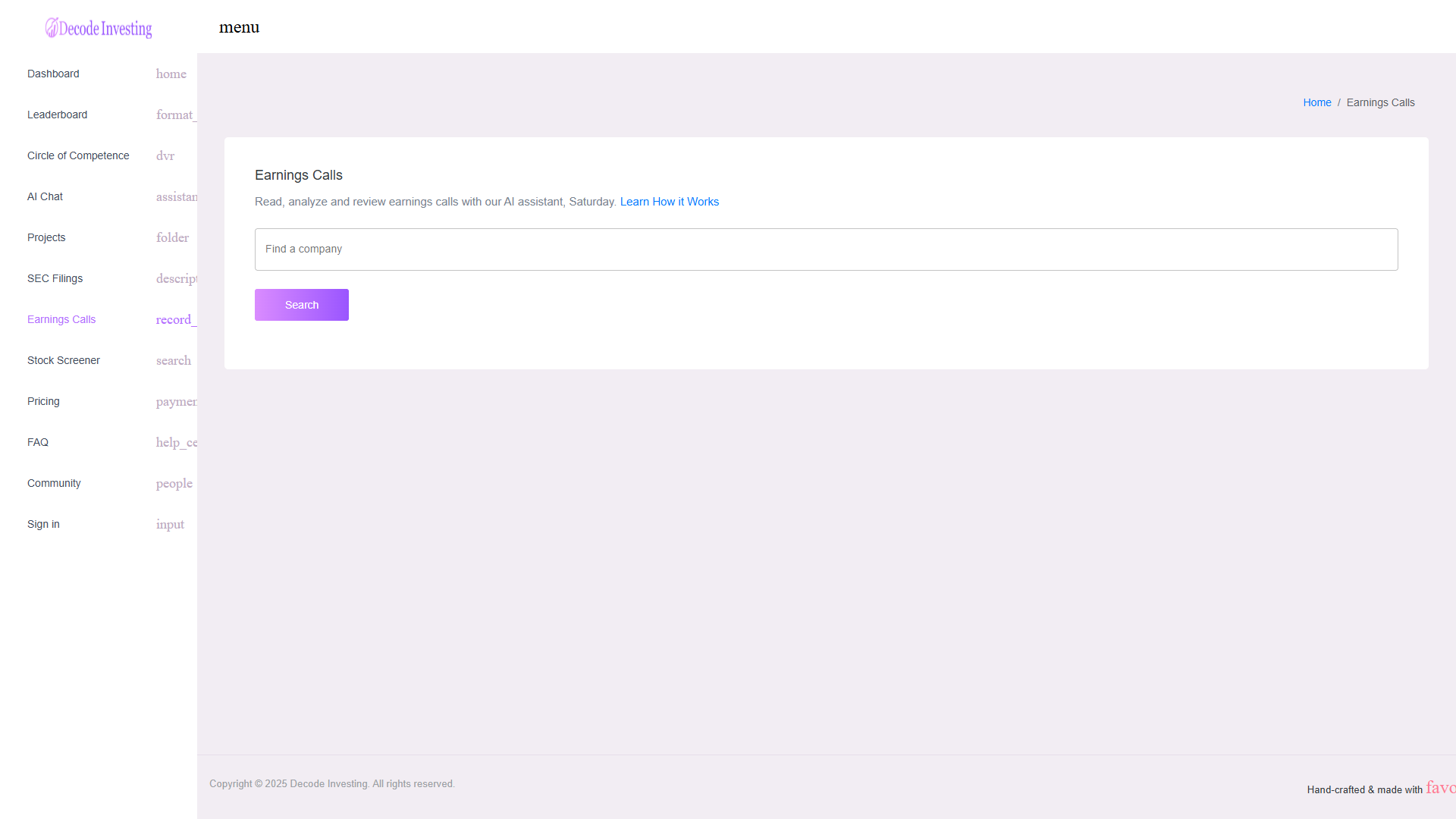The width and height of the screenshot is (1456, 819).
Task: Click the dvr icon beside Circle of Competence
Action: click(165, 155)
